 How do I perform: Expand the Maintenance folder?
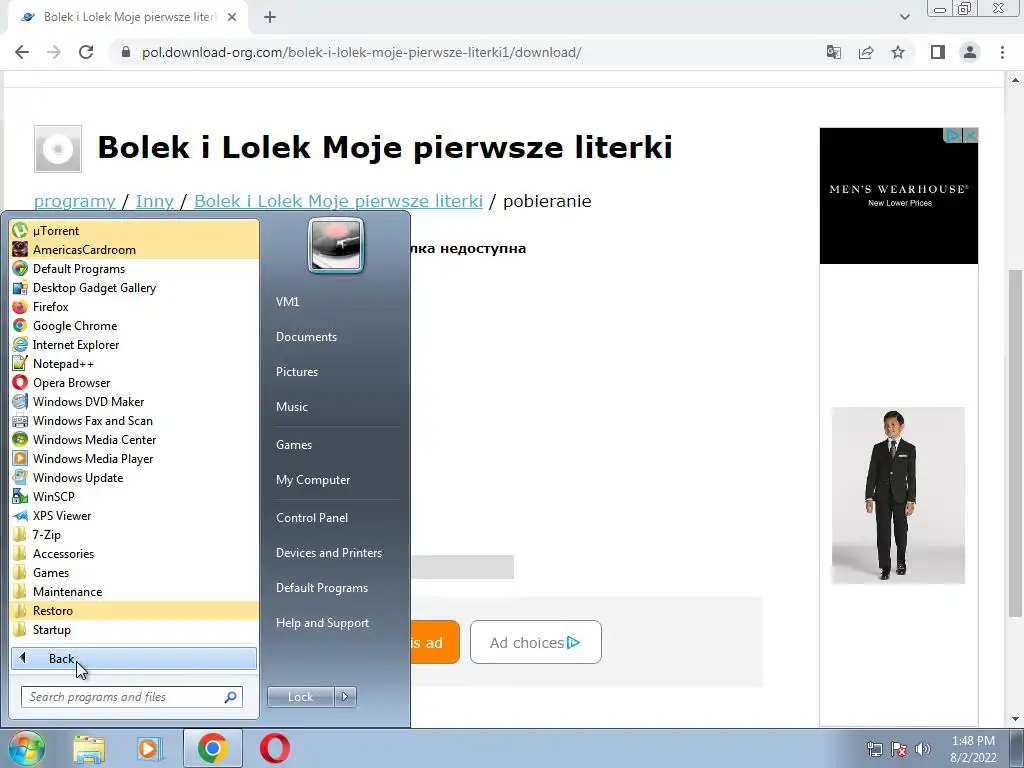135,591
